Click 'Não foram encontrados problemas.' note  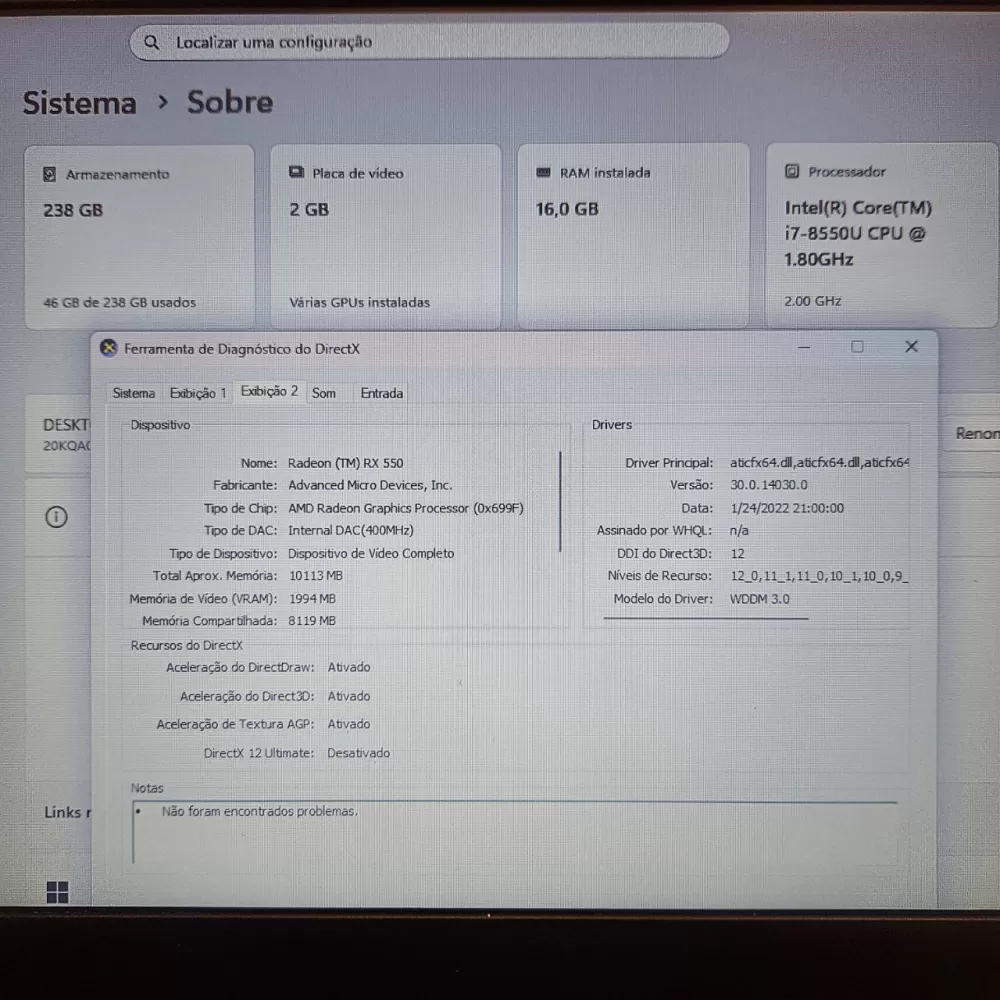[260, 811]
